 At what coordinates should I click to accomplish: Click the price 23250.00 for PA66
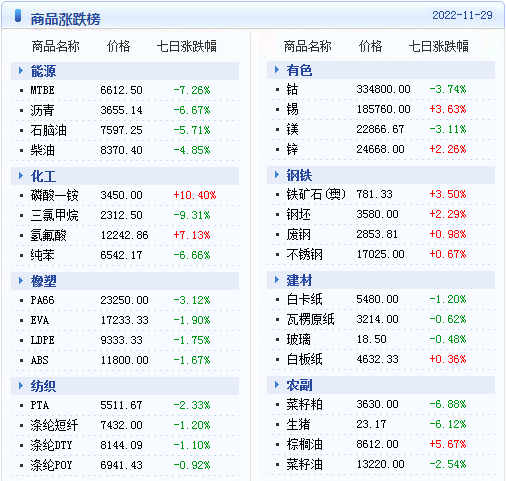tap(124, 300)
